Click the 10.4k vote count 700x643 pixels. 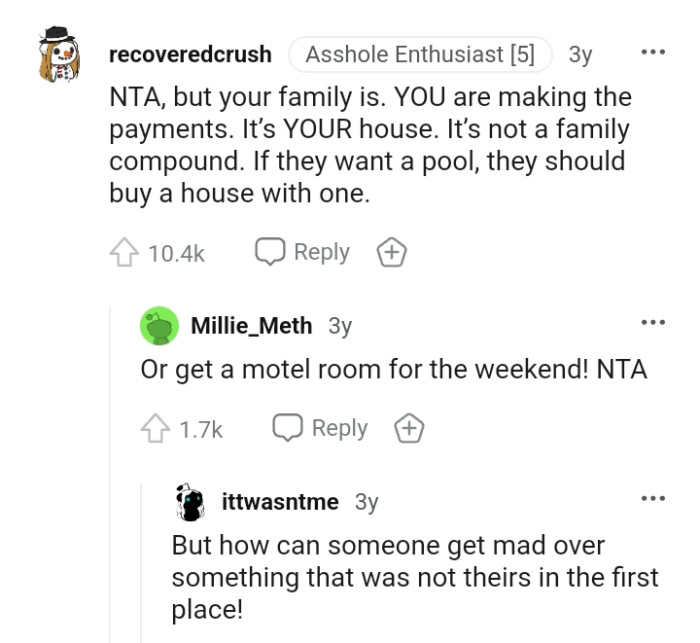(x=176, y=254)
